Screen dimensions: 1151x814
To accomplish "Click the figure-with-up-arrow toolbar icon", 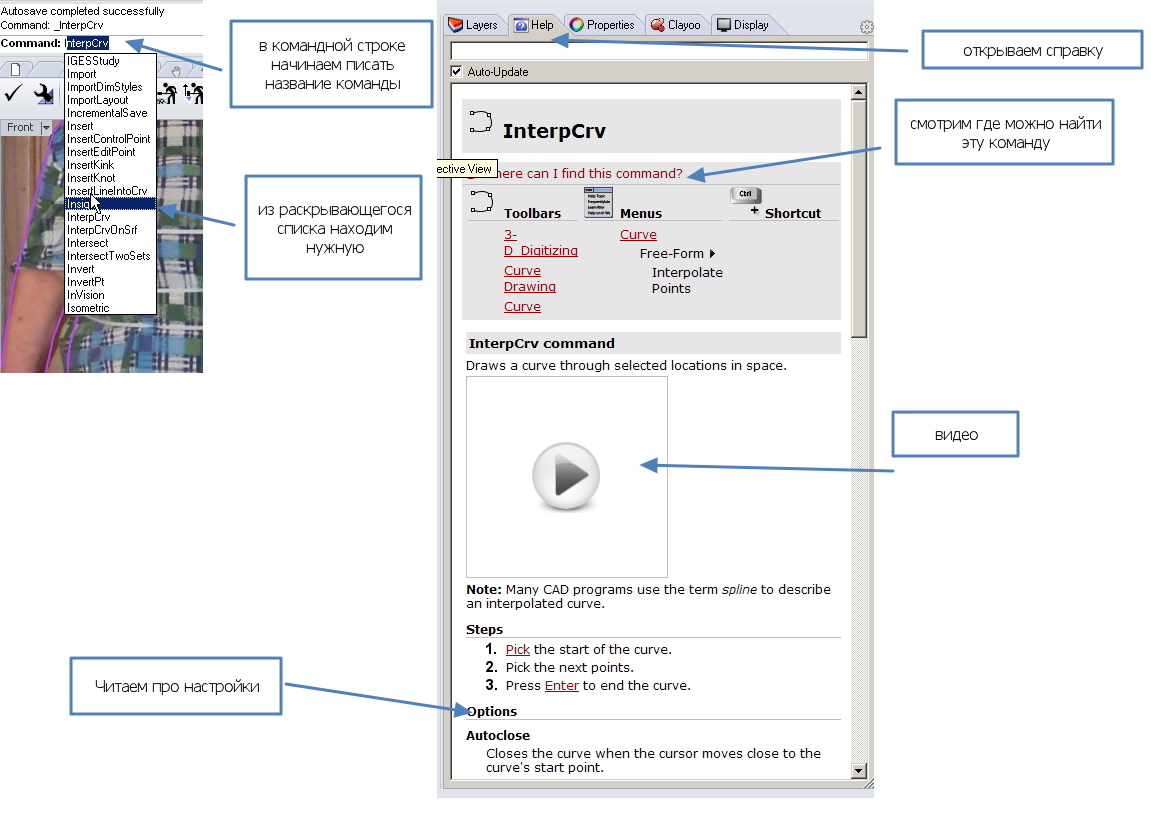I will (193, 94).
